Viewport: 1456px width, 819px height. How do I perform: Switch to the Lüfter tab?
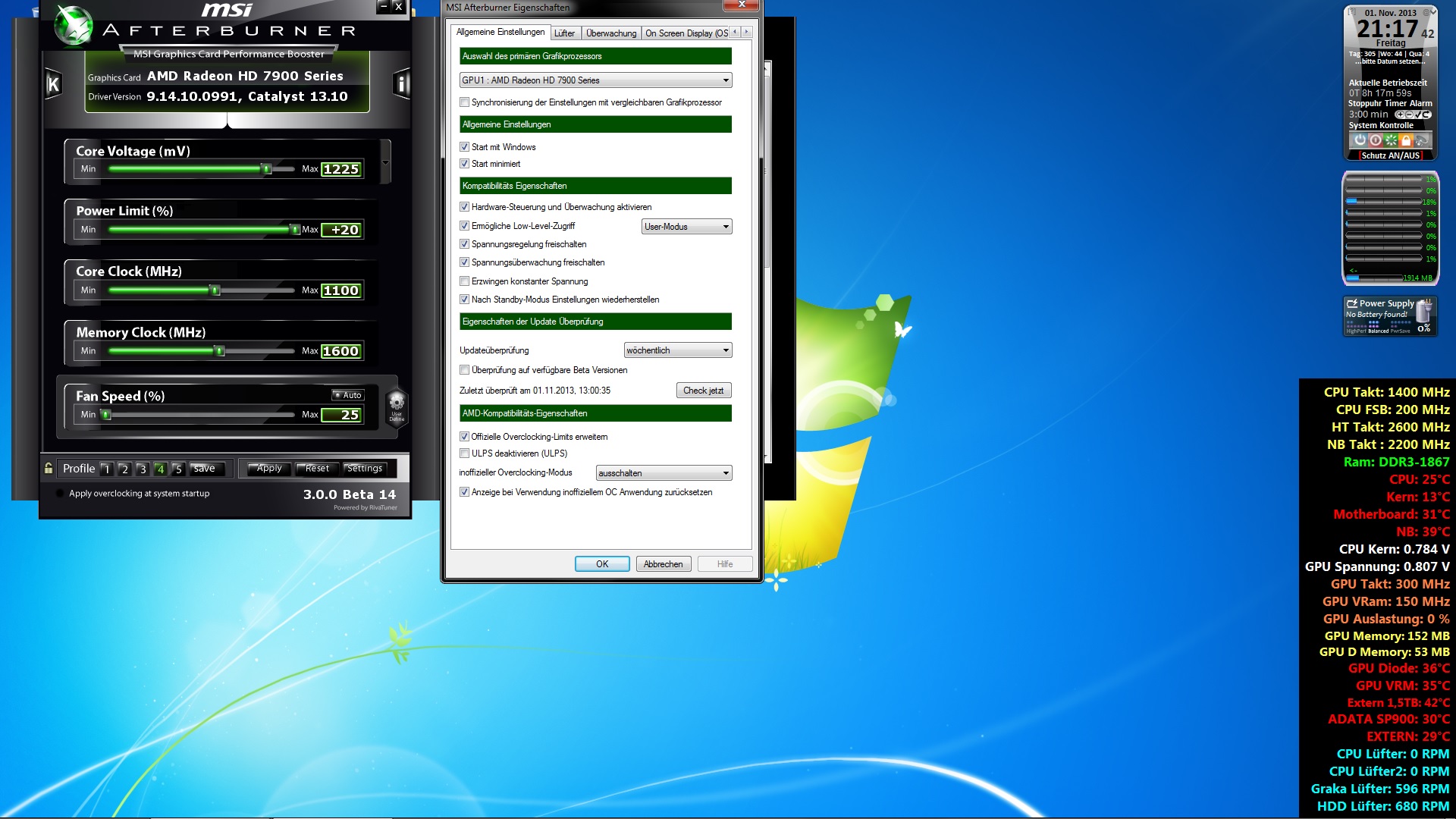[564, 33]
